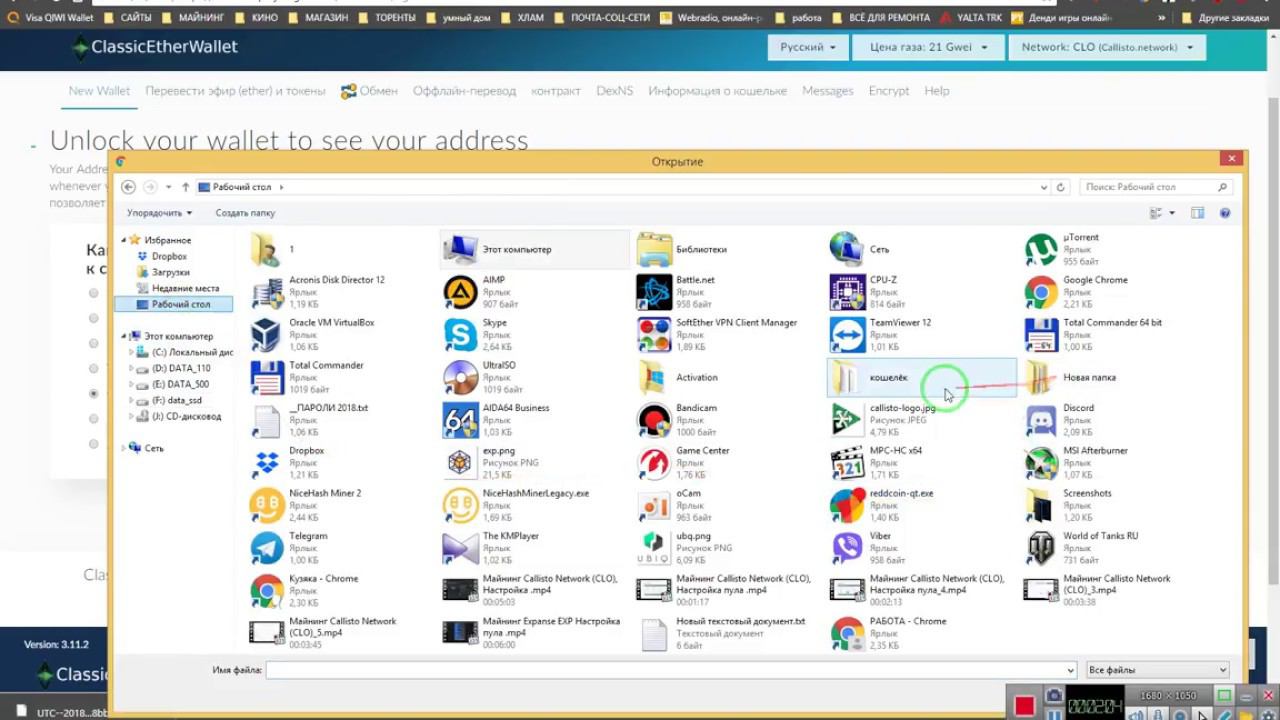1280x720 pixels.
Task: Select the CPU-Z shortcut icon
Action: (x=847, y=292)
